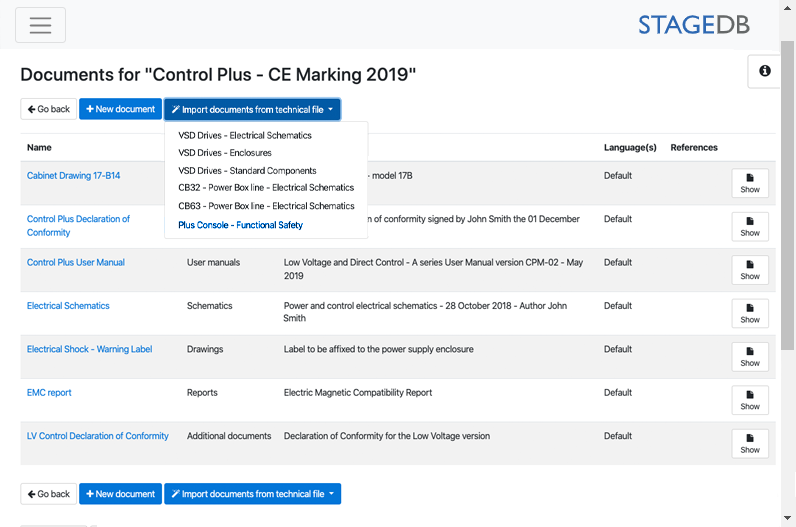Open the Control Plus User Manual link
The height and width of the screenshot is (527, 796).
coord(76,262)
